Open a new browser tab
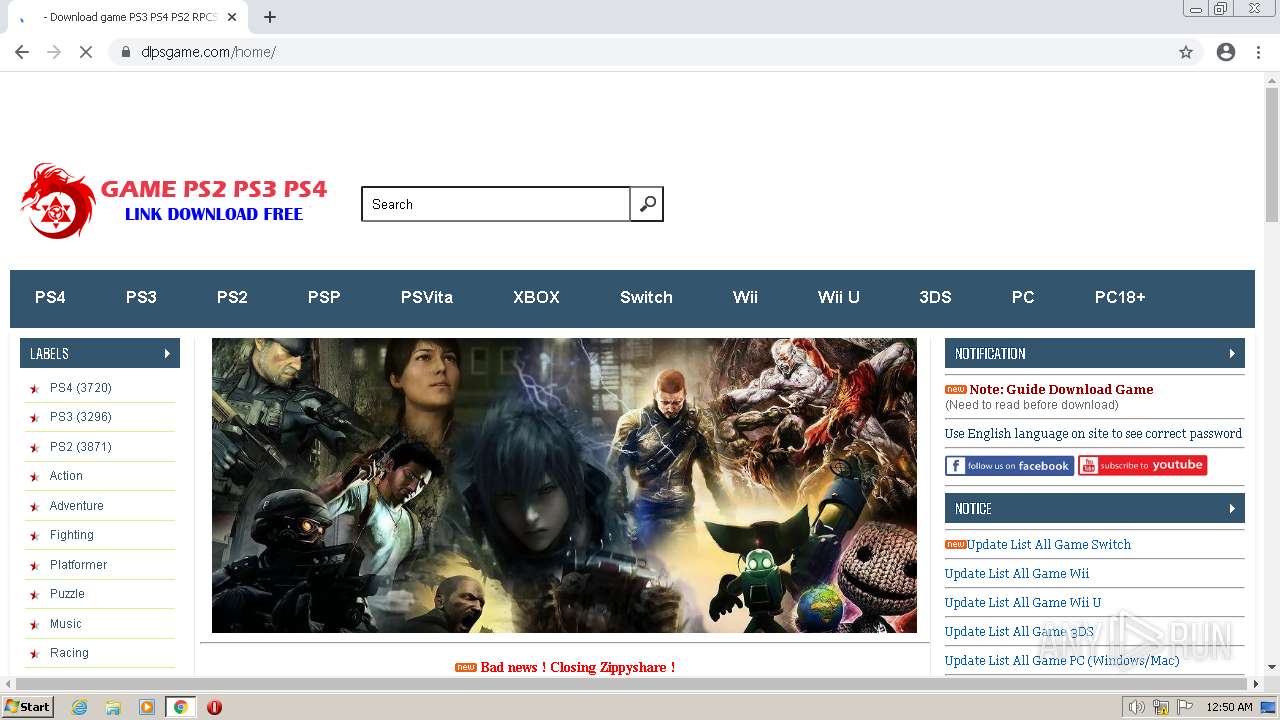1280x720 pixels. tap(270, 17)
